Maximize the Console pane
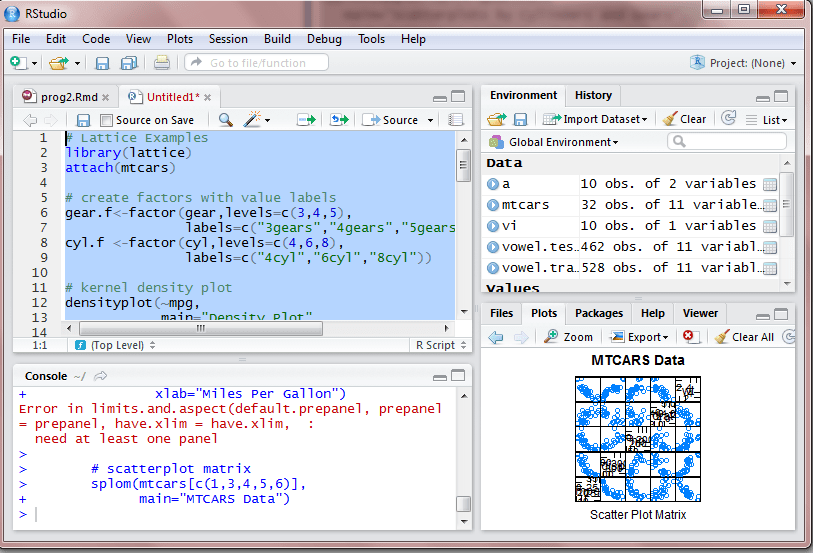 point(458,375)
